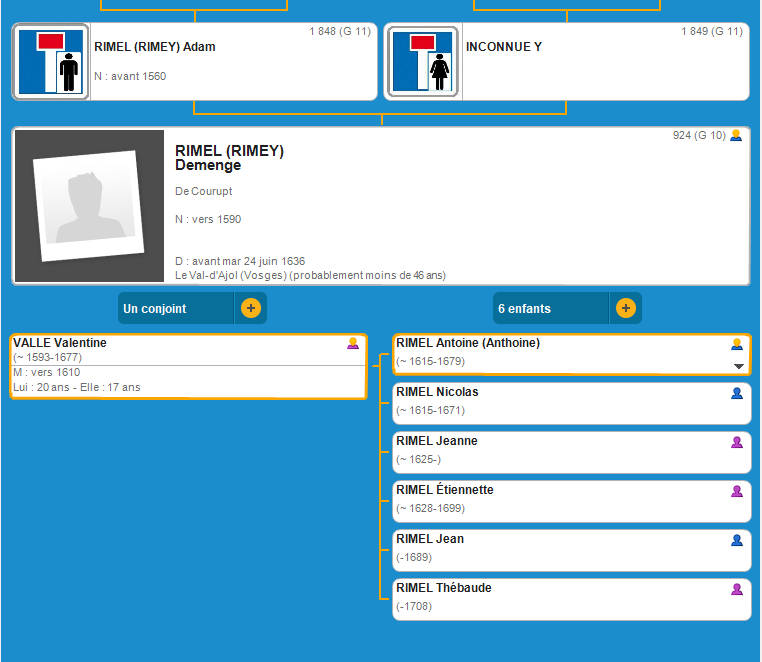This screenshot has width=762, height=662.
Task: Click the plus icon beside Un conjoint
Action: [251, 308]
